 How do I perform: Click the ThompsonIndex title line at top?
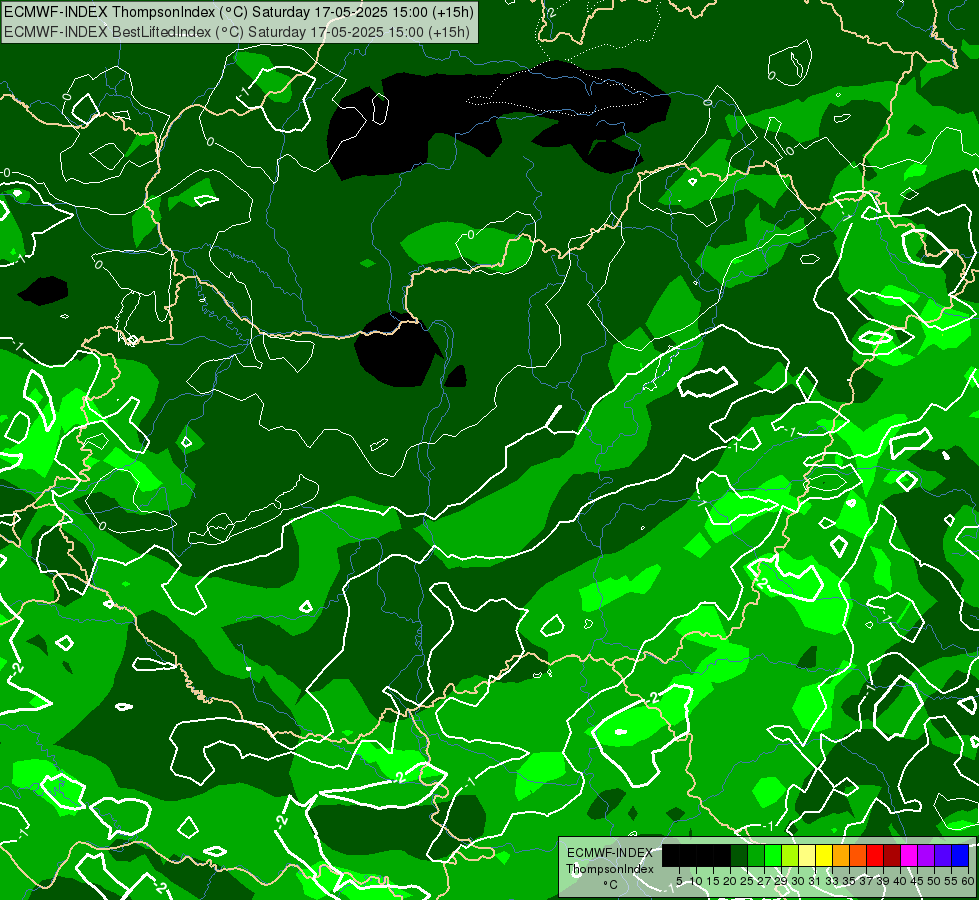click(239, 12)
